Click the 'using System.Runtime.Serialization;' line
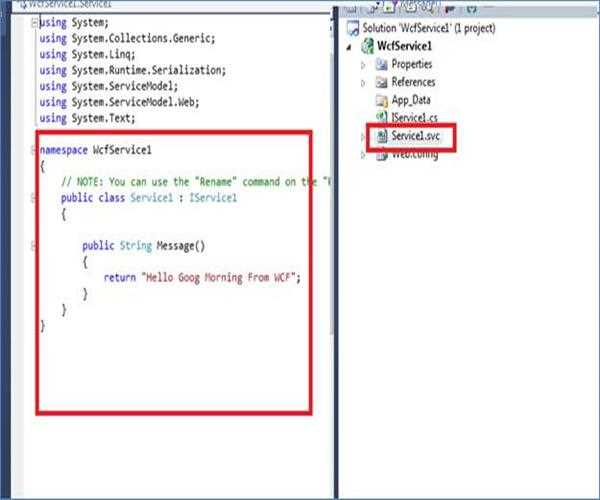600x500 pixels. pos(133,70)
